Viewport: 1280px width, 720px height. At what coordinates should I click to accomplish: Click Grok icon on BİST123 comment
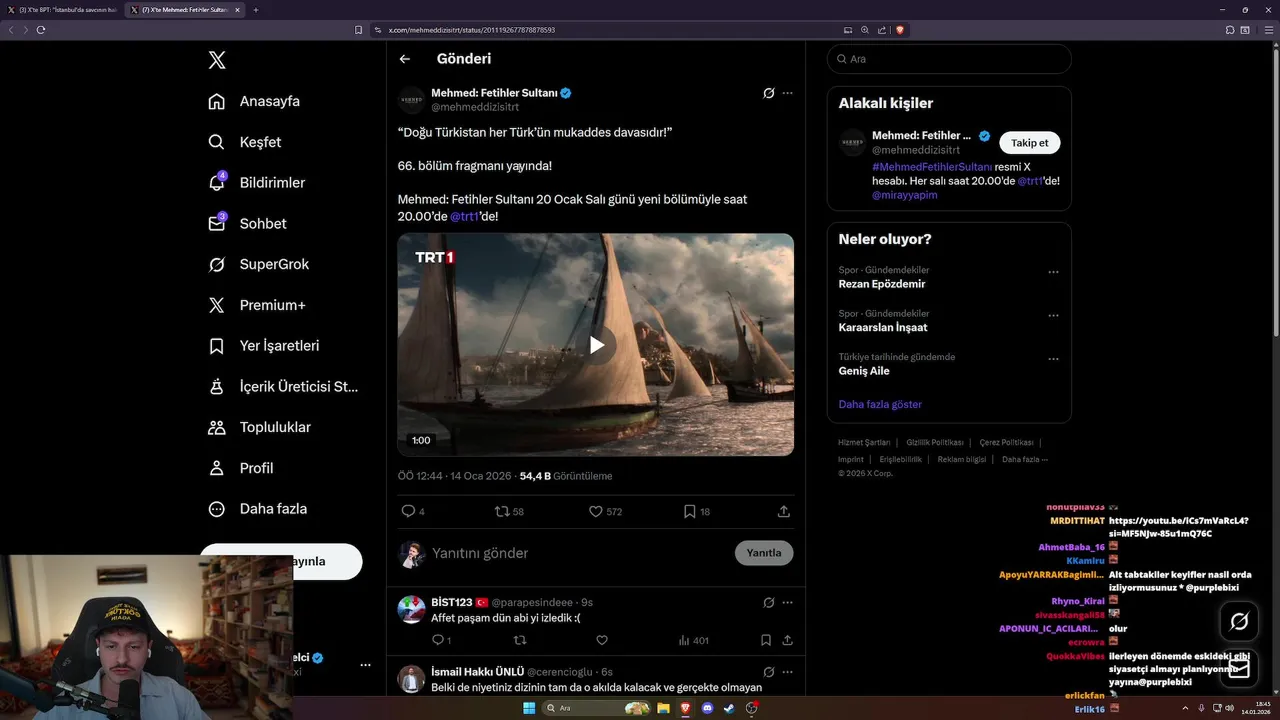pos(769,603)
